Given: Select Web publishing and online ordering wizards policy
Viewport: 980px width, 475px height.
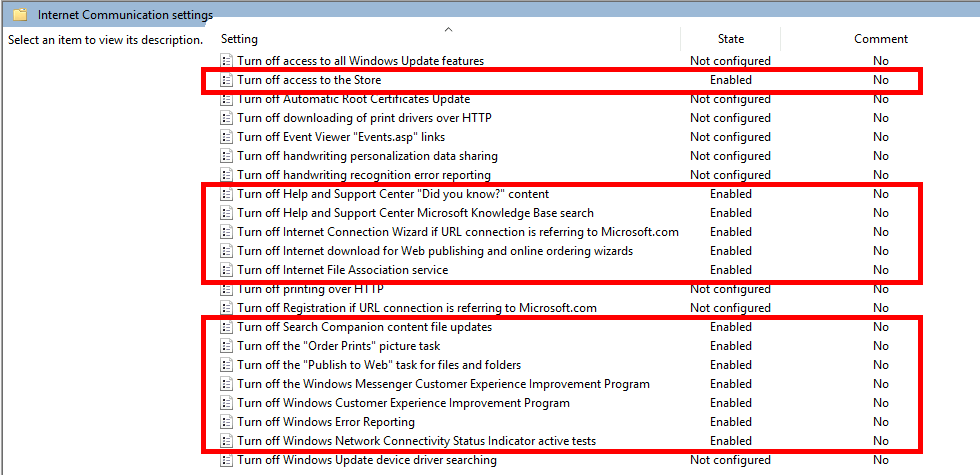Looking at the screenshot, I should 435,251.
